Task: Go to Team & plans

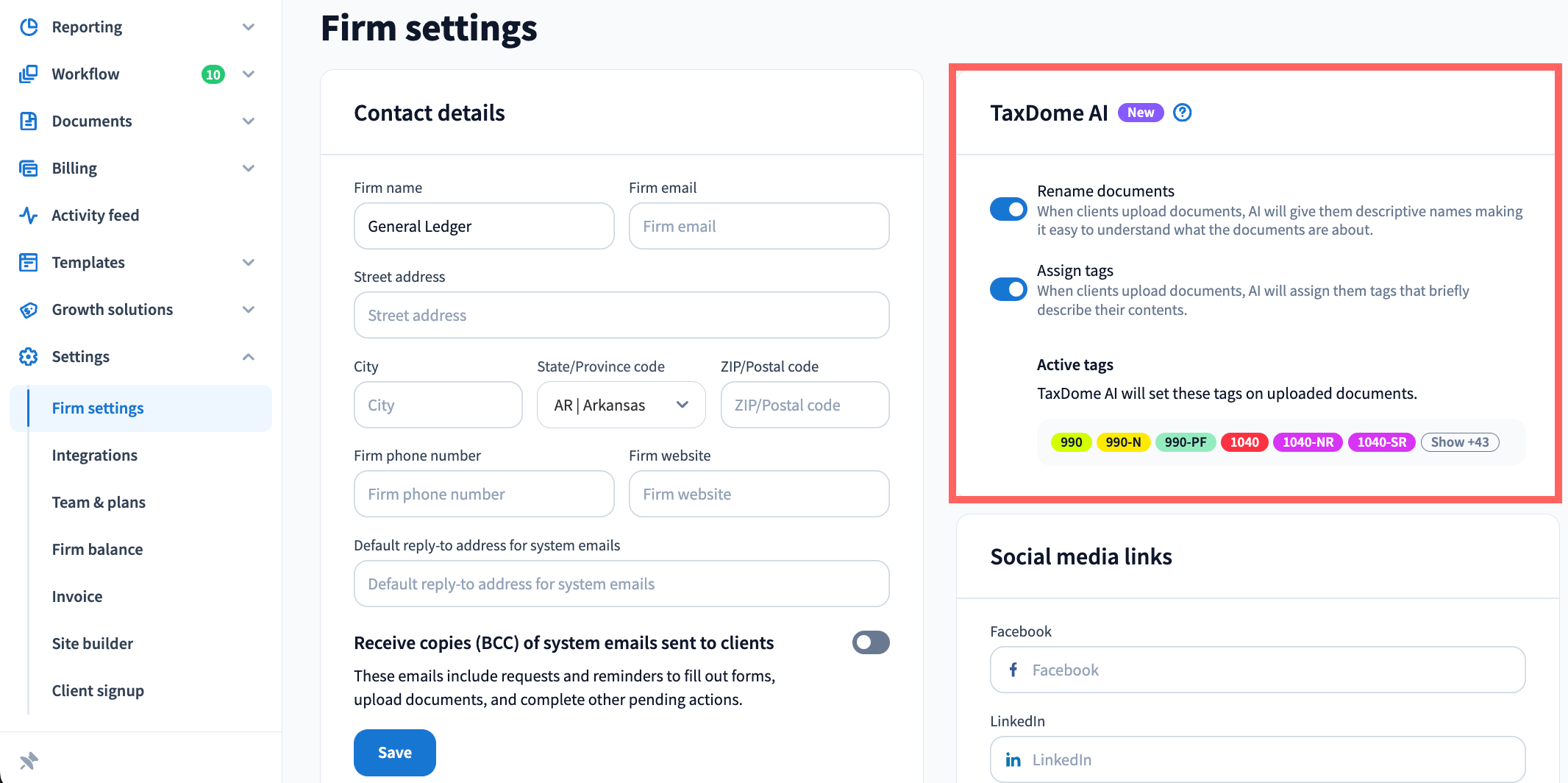Action: pyautogui.click(x=99, y=503)
